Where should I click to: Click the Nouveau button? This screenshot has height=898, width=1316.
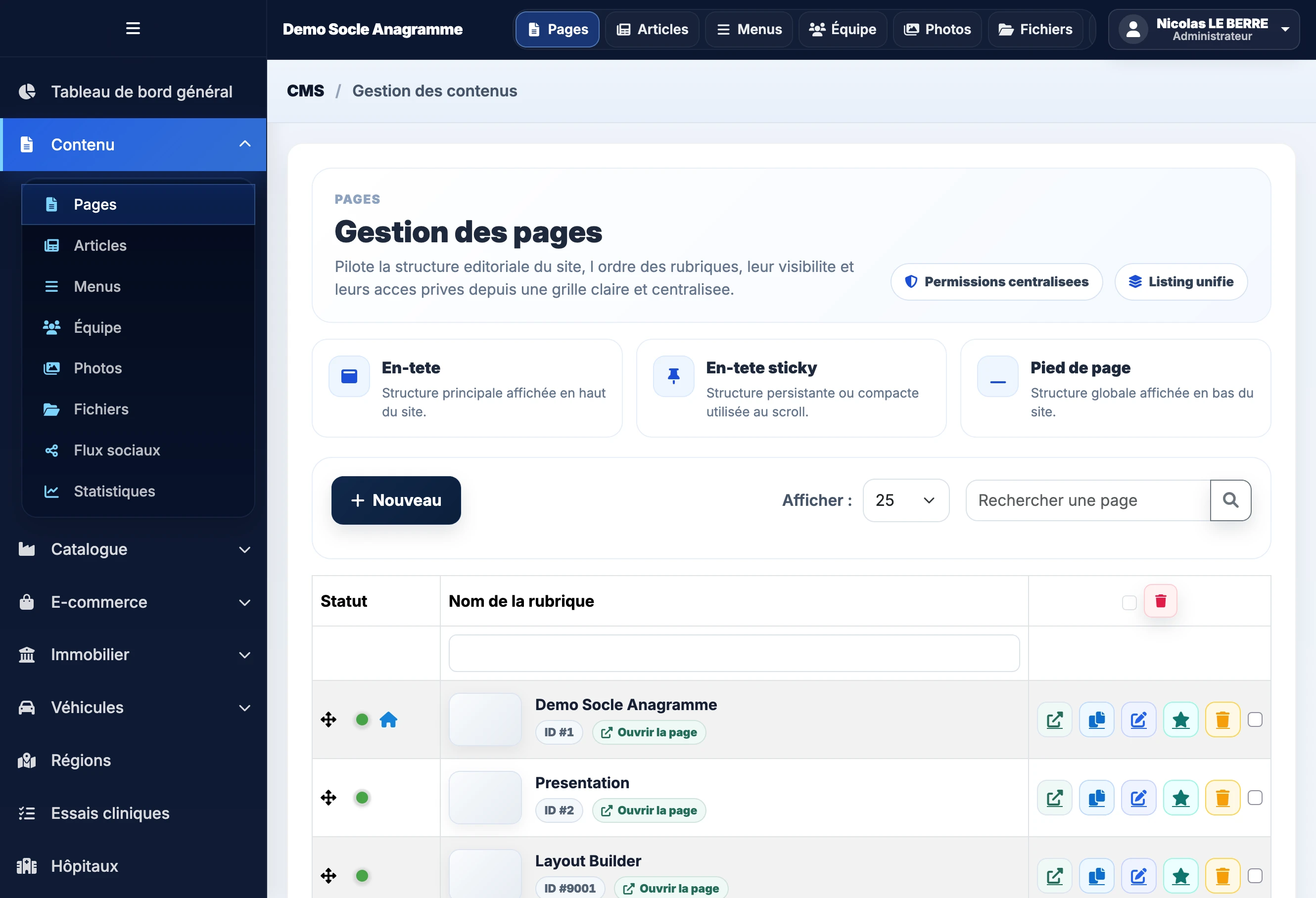point(396,500)
